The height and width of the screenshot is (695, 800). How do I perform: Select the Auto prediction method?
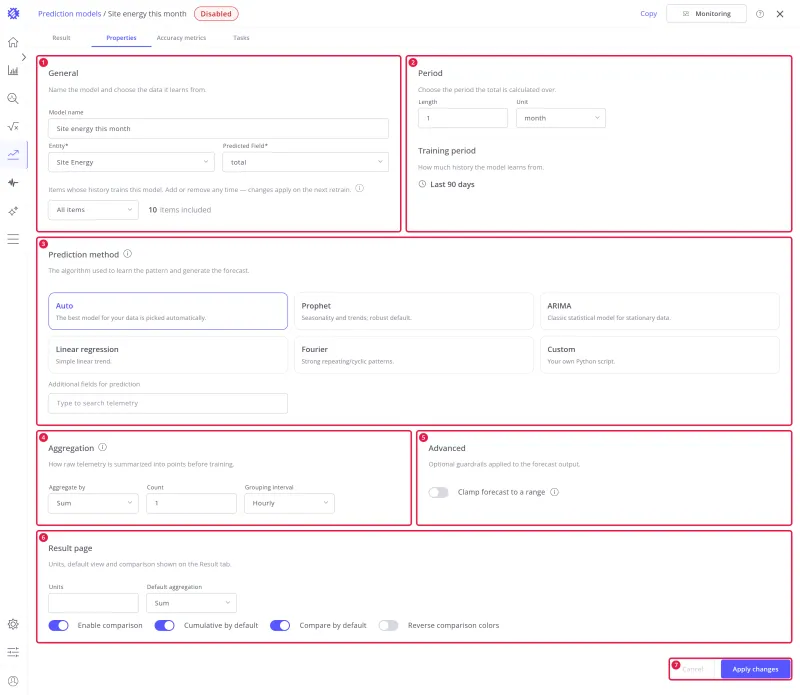(x=168, y=311)
